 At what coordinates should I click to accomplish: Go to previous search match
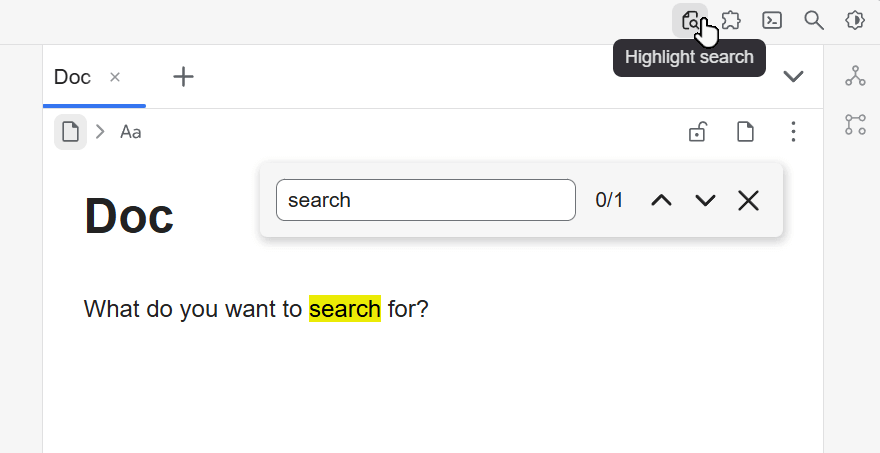pos(661,200)
